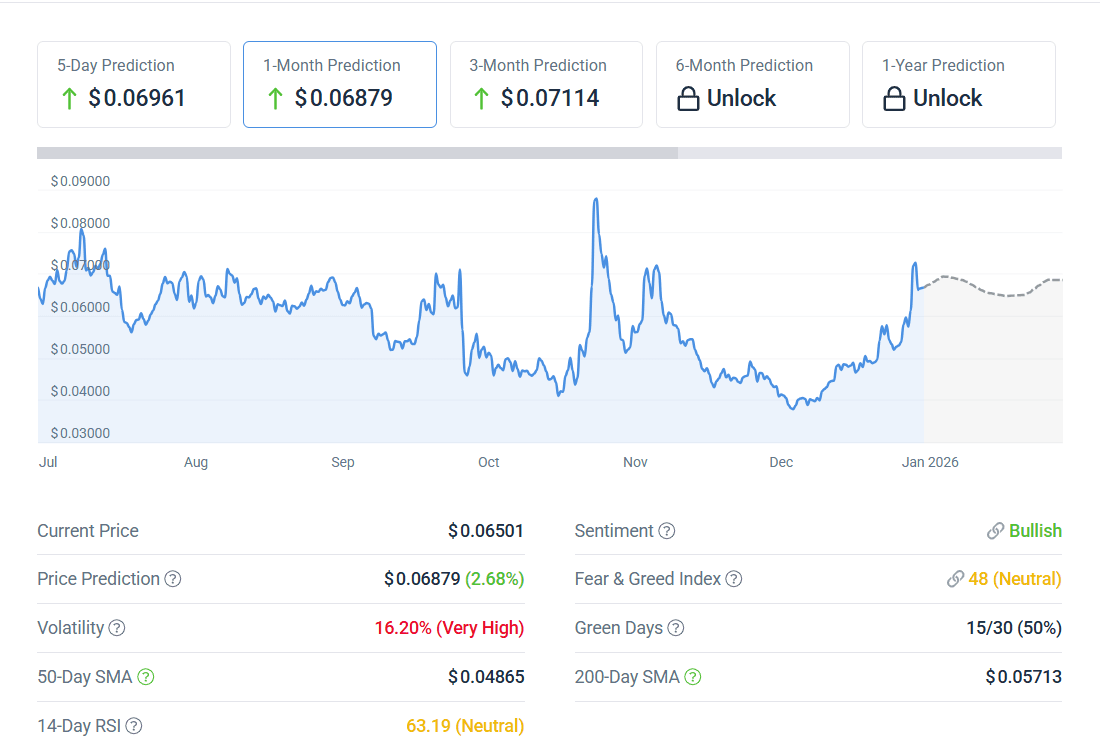
Task: Click the 200-Day SMA green info icon
Action: [x=692, y=677]
